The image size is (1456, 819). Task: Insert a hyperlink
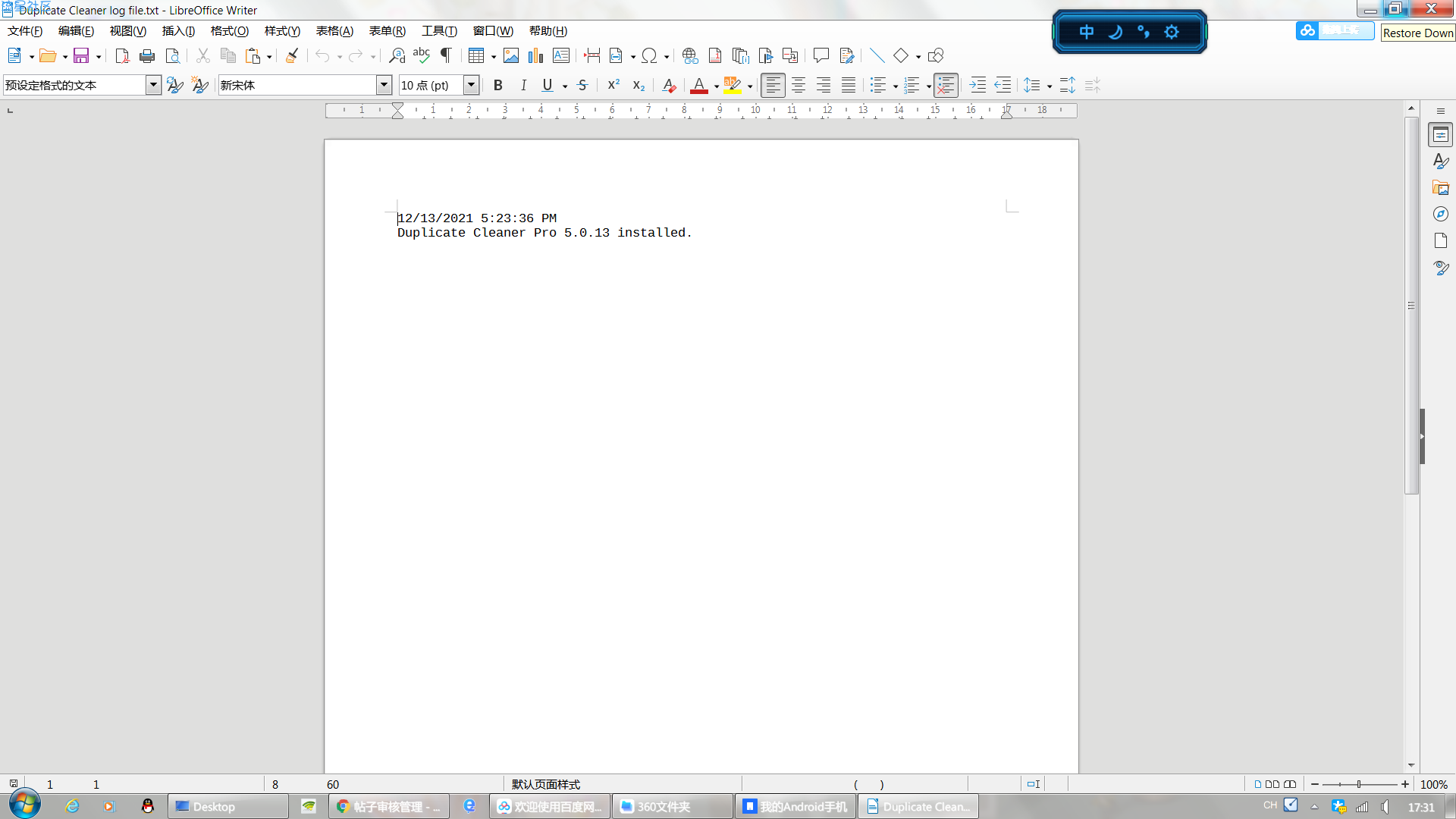point(690,55)
